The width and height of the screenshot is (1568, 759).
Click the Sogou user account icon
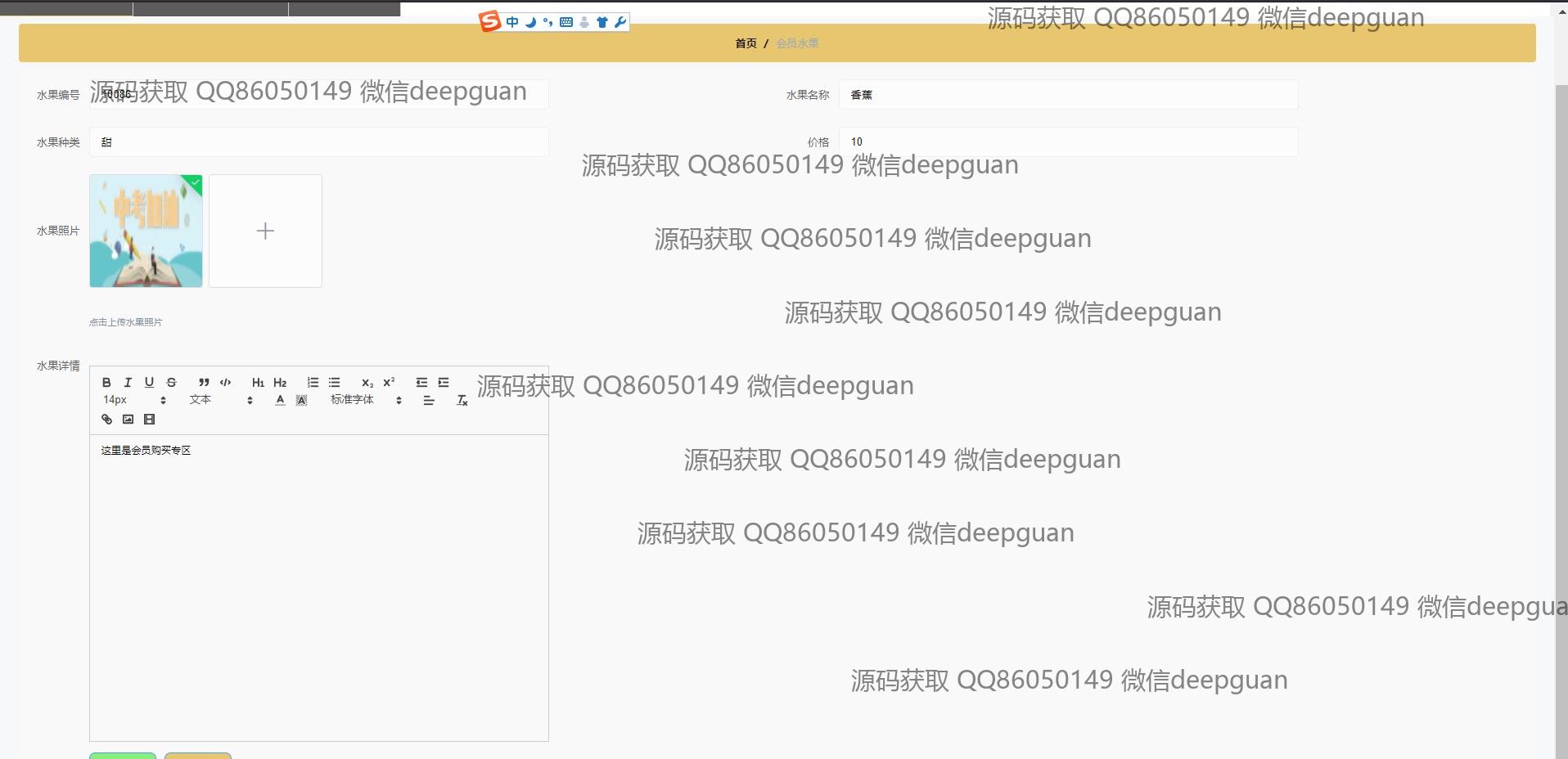tap(584, 22)
